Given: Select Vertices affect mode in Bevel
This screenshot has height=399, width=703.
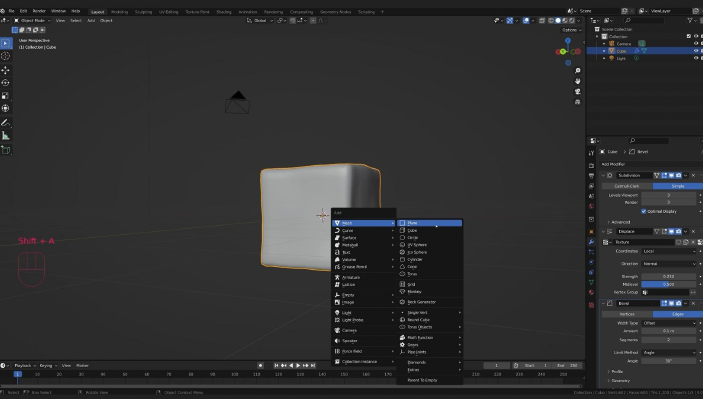Looking at the screenshot, I should [x=627, y=314].
